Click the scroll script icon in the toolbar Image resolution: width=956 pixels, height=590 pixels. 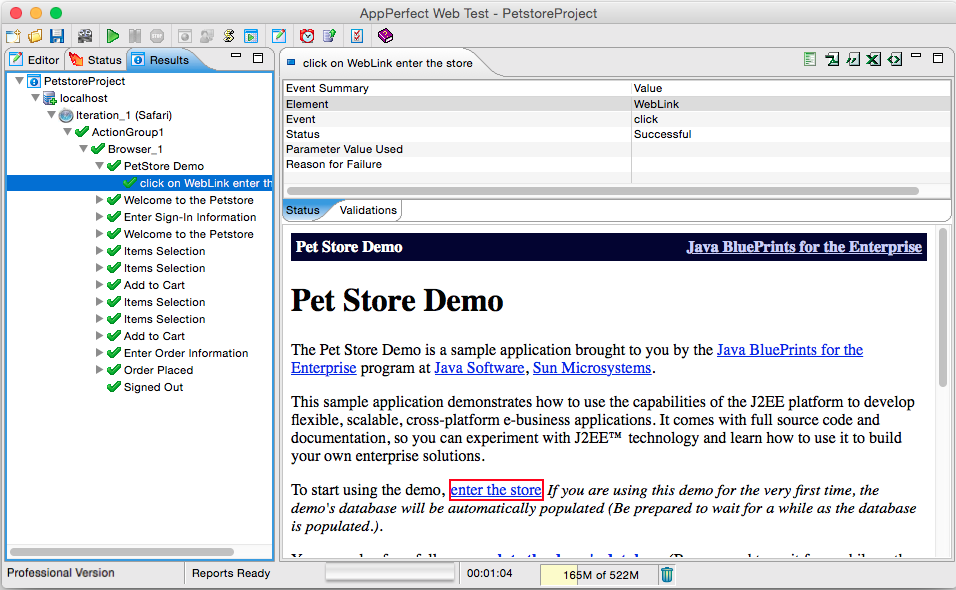[x=229, y=36]
